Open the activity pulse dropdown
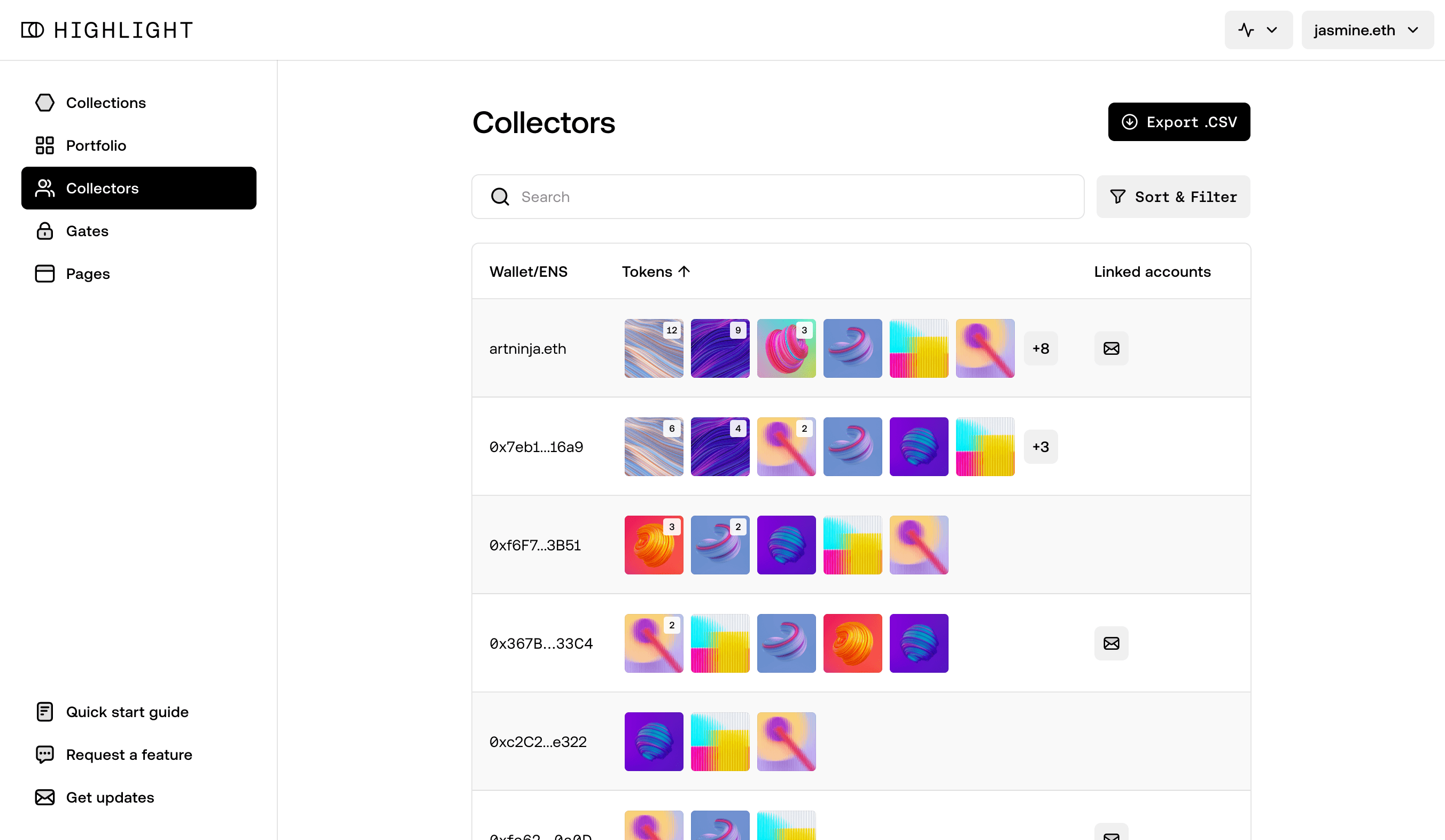The width and height of the screenshot is (1445, 840). [x=1258, y=30]
